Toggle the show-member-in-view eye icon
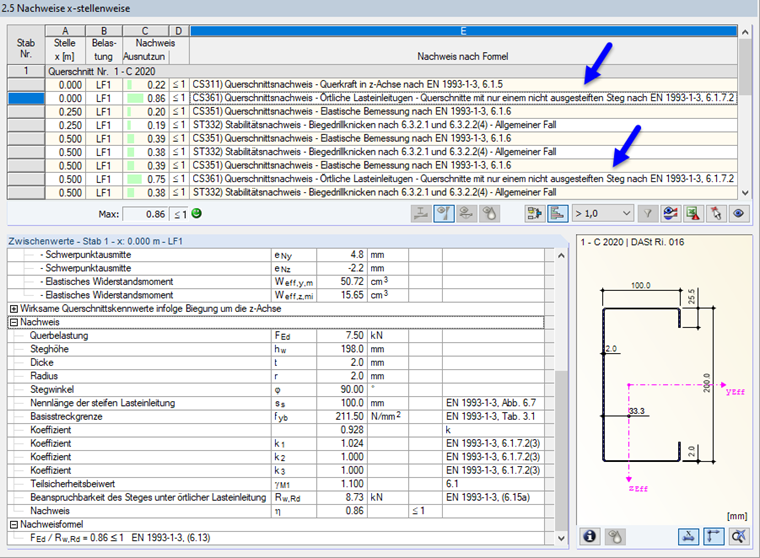 (x=444, y=214)
